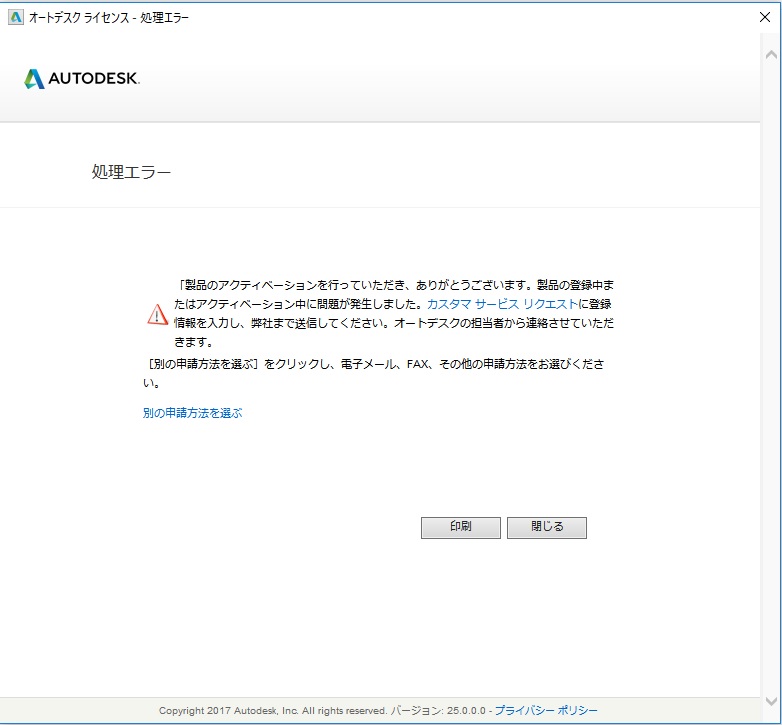Click the Autodesk icon in the title bar
This screenshot has width=782, height=725.
[x=16, y=17]
